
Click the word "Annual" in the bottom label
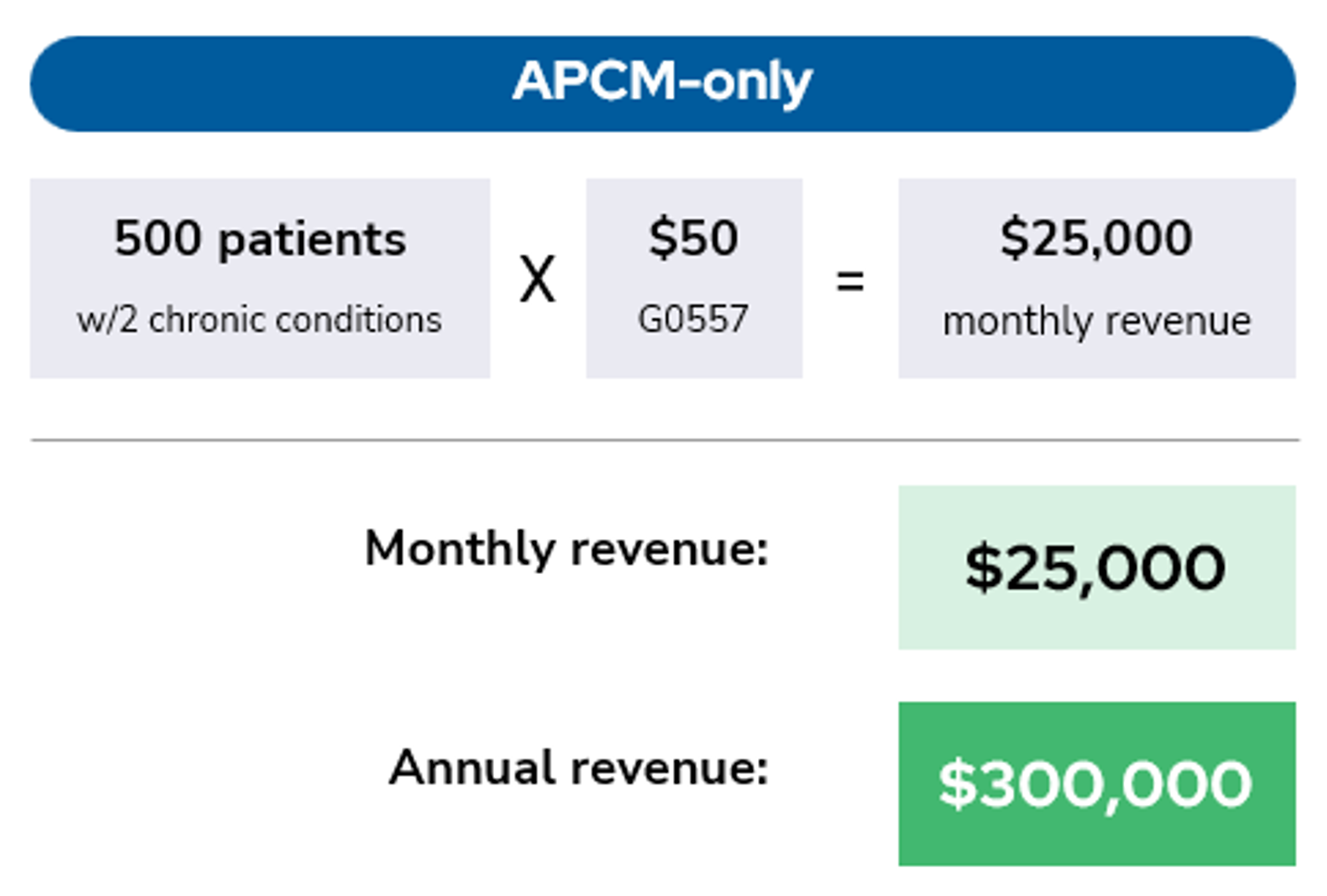coord(474,767)
